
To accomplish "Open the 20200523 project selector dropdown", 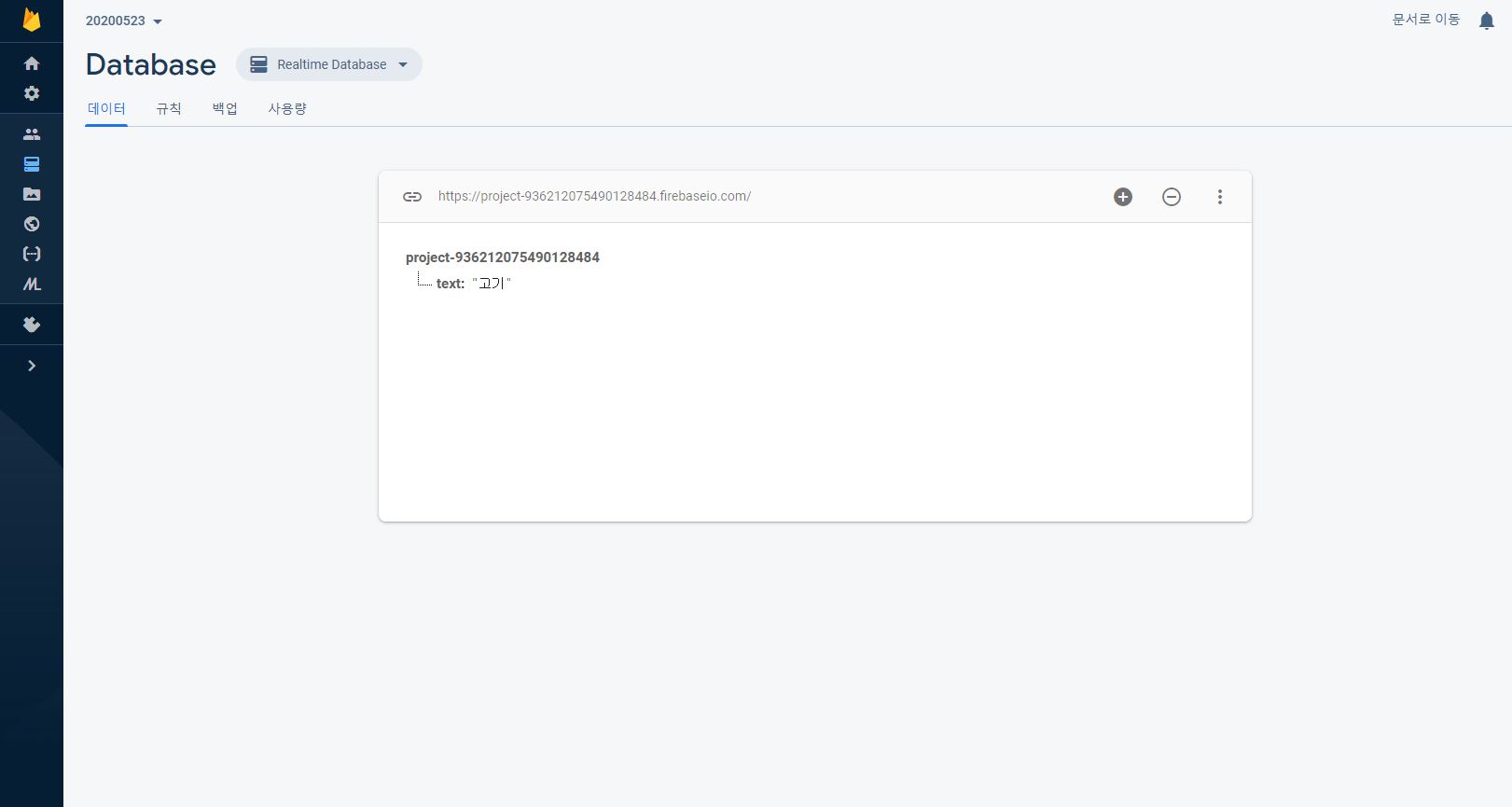I will coord(124,21).
